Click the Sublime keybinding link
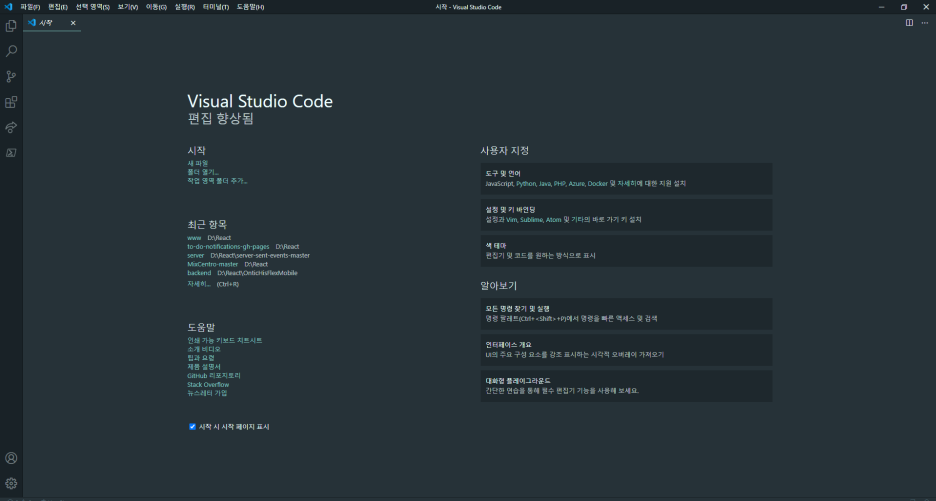 tap(531, 220)
